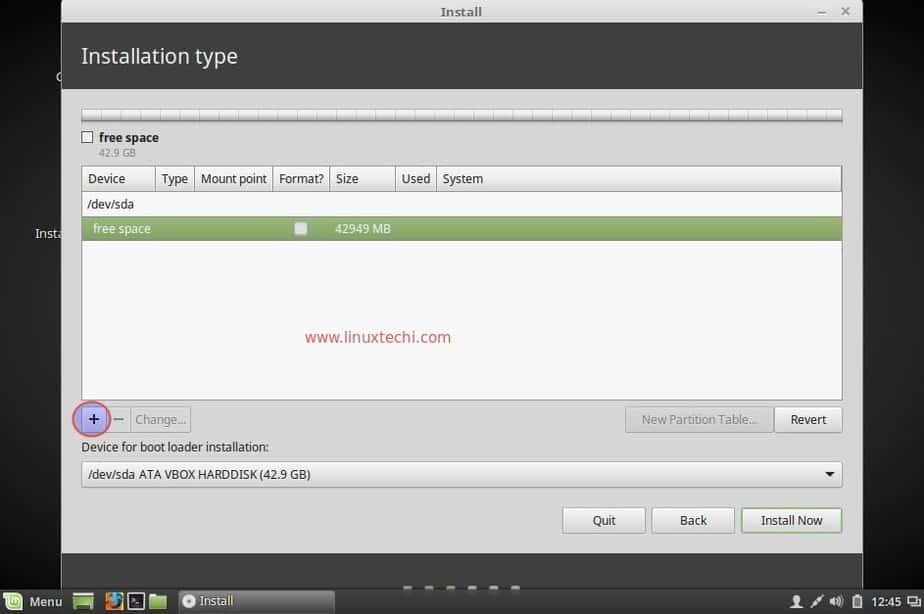Viewport: 924px width, 614px height.
Task: Click the Used column header
Action: [x=415, y=179]
